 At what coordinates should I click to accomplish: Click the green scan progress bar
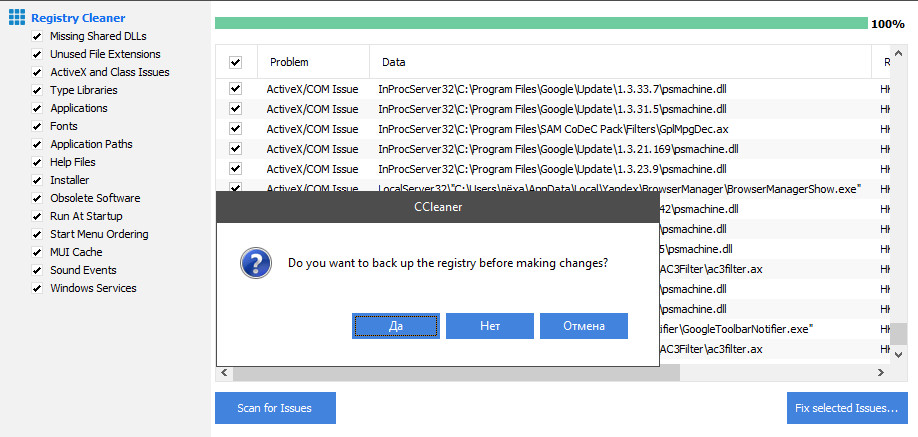tap(540, 23)
